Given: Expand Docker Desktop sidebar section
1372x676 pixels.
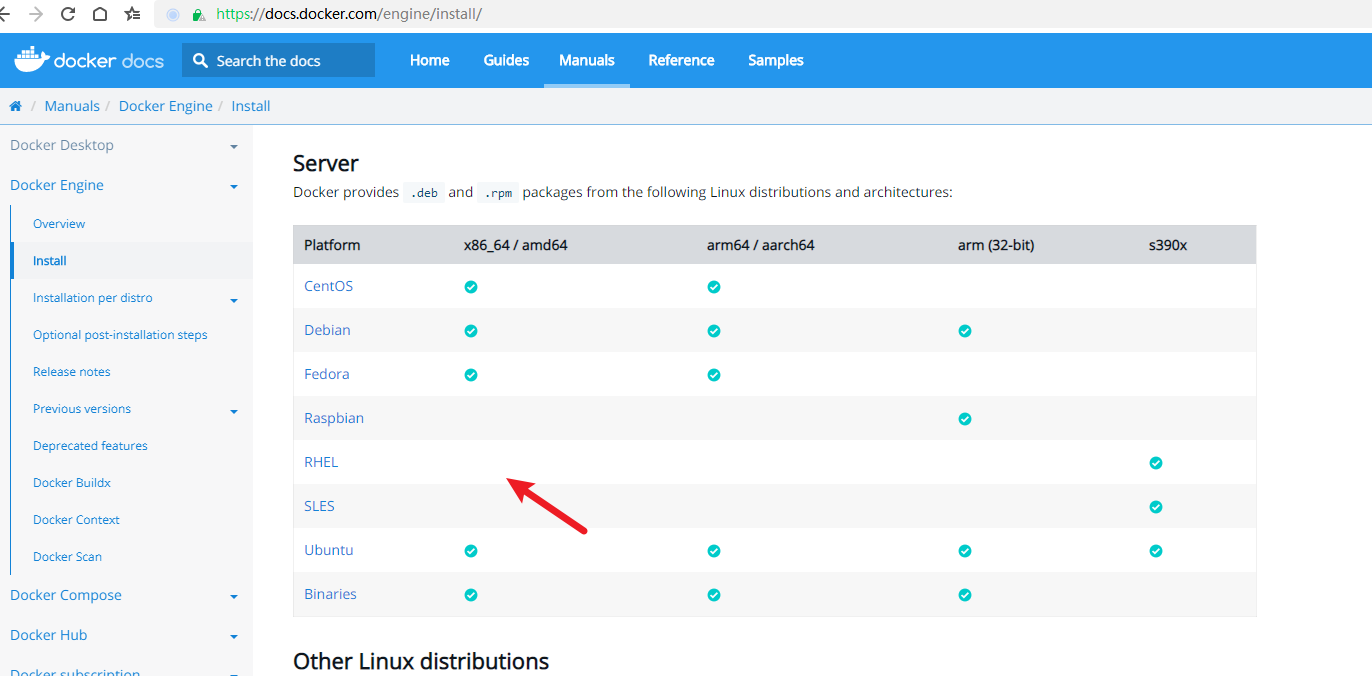Looking at the screenshot, I should pyautogui.click(x=234, y=147).
